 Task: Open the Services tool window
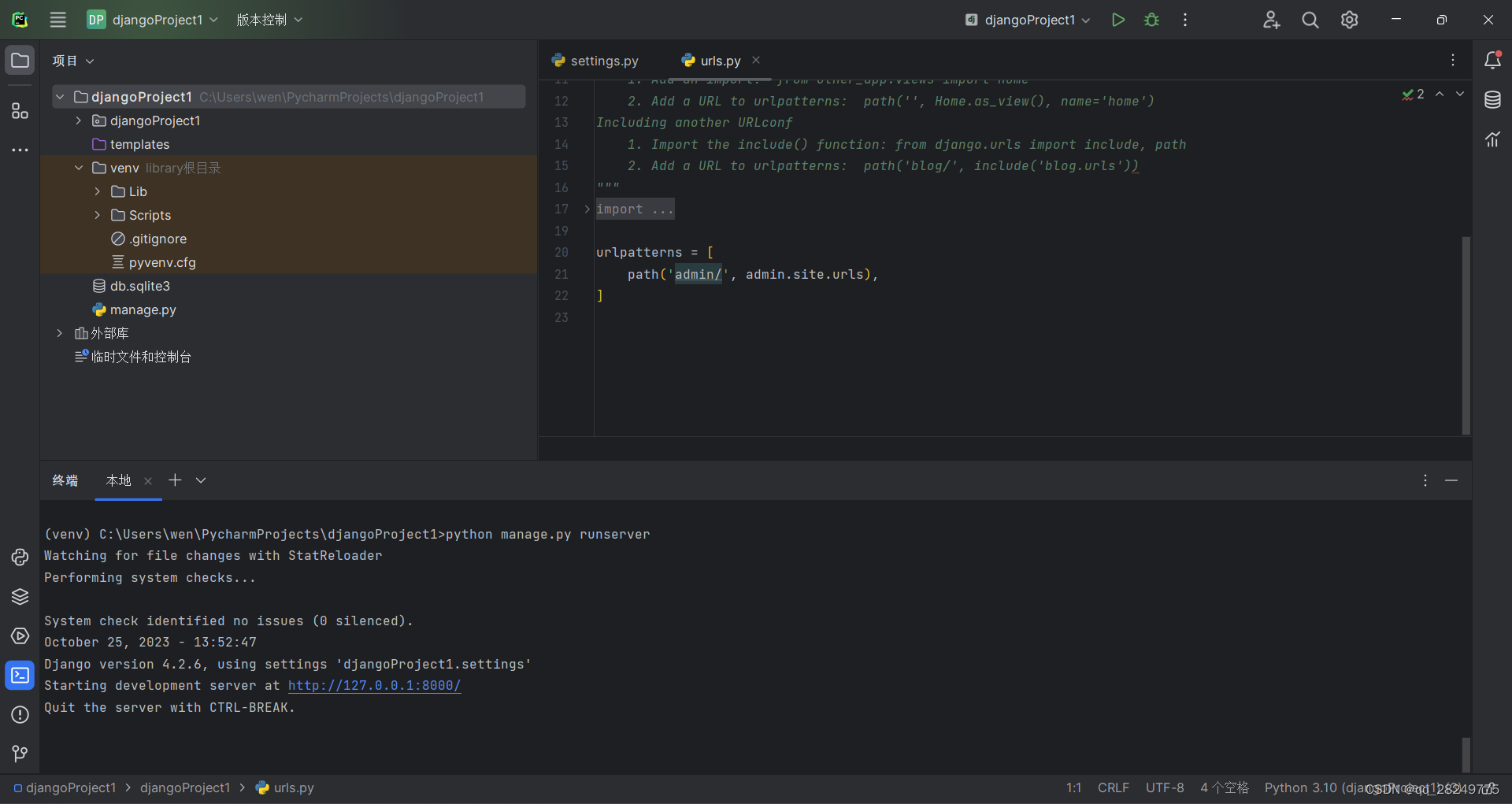[x=20, y=636]
